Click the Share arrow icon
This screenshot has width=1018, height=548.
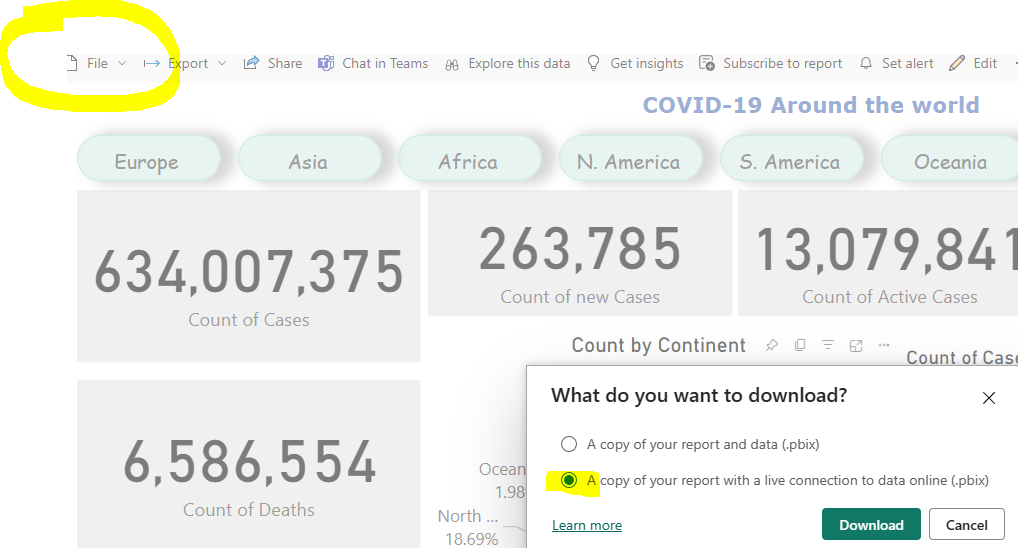(251, 63)
